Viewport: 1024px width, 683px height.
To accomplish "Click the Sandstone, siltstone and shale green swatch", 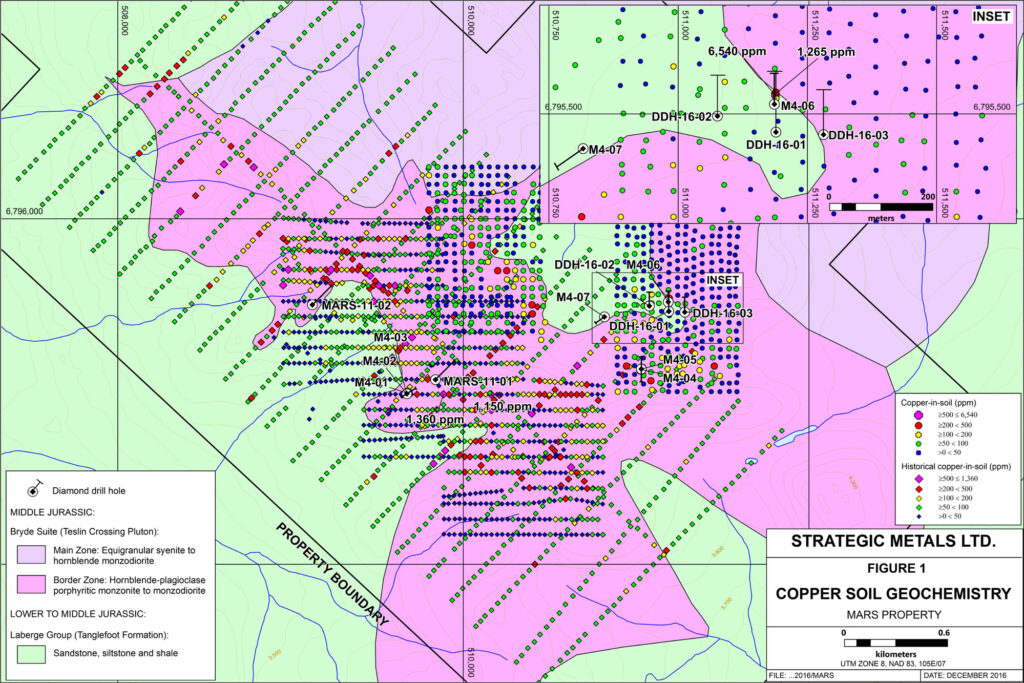I will [x=31, y=654].
